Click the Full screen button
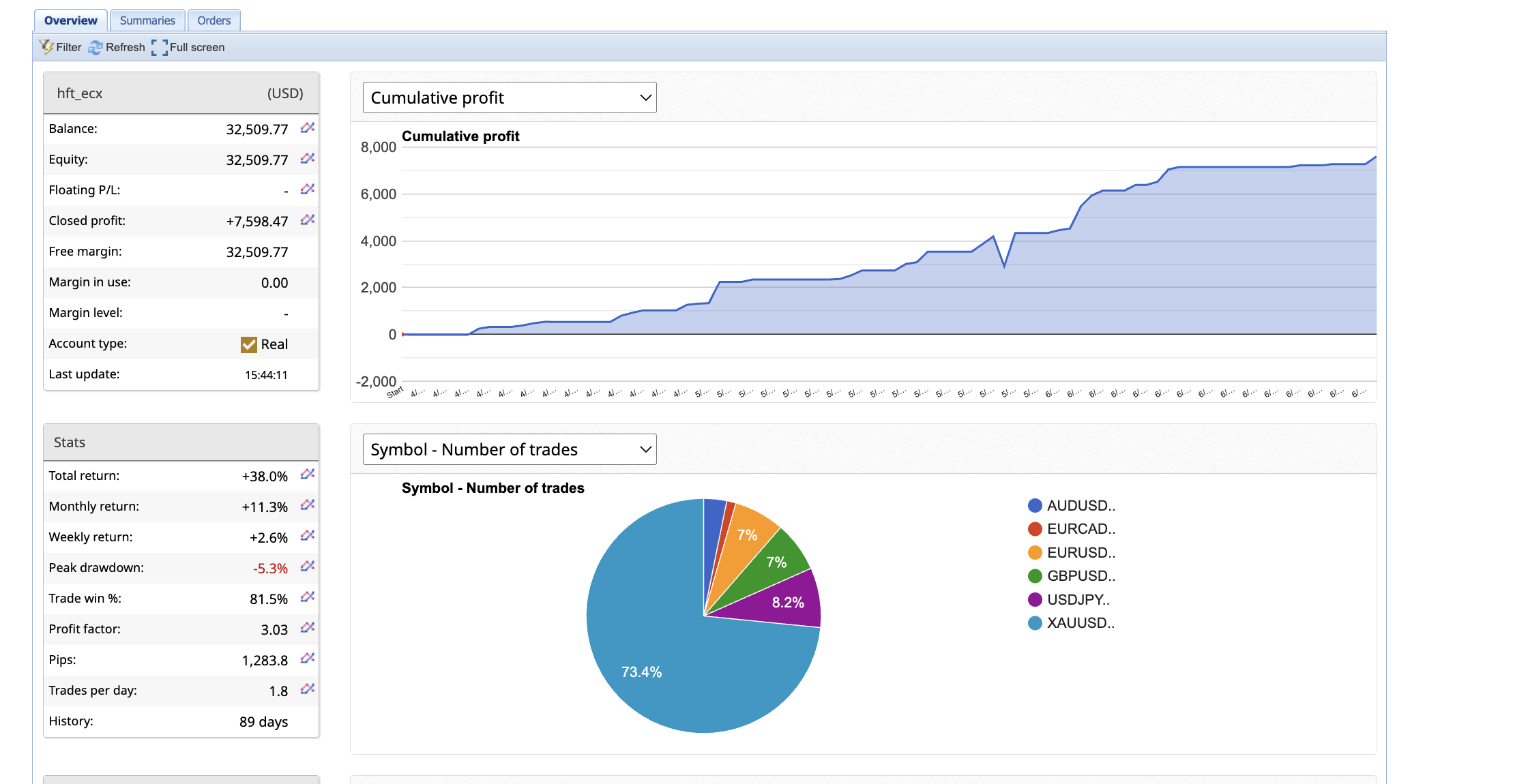The width and height of the screenshot is (1513, 784). [188, 47]
